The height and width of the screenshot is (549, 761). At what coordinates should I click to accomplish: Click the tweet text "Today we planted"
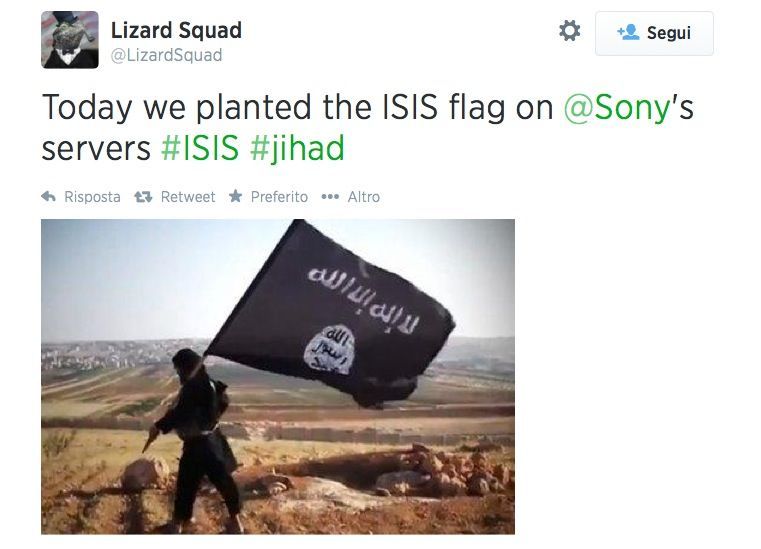(x=177, y=107)
